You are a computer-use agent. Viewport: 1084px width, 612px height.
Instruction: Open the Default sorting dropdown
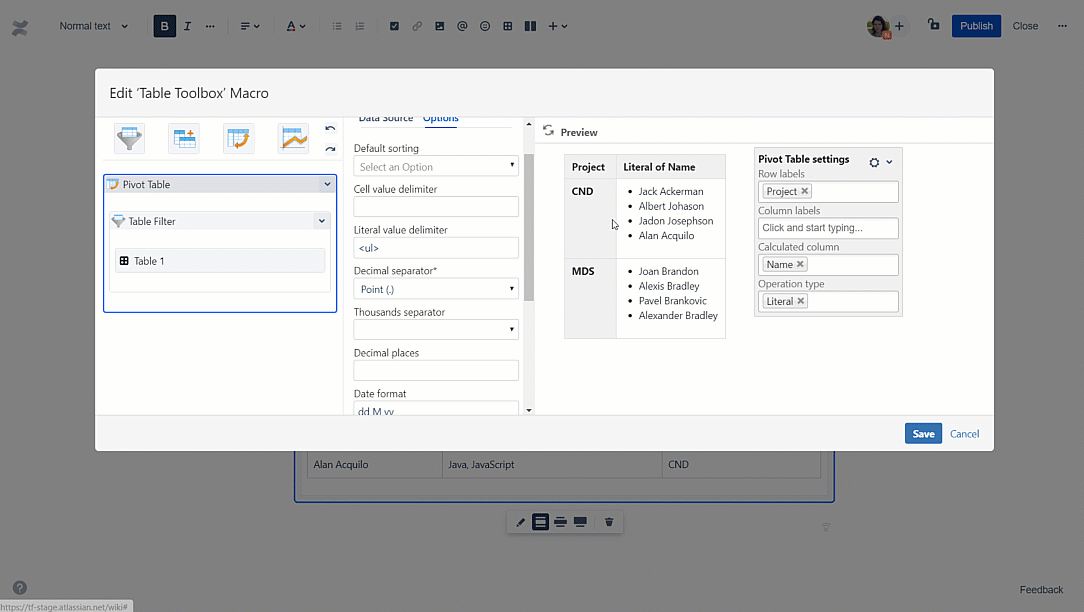tap(435, 165)
